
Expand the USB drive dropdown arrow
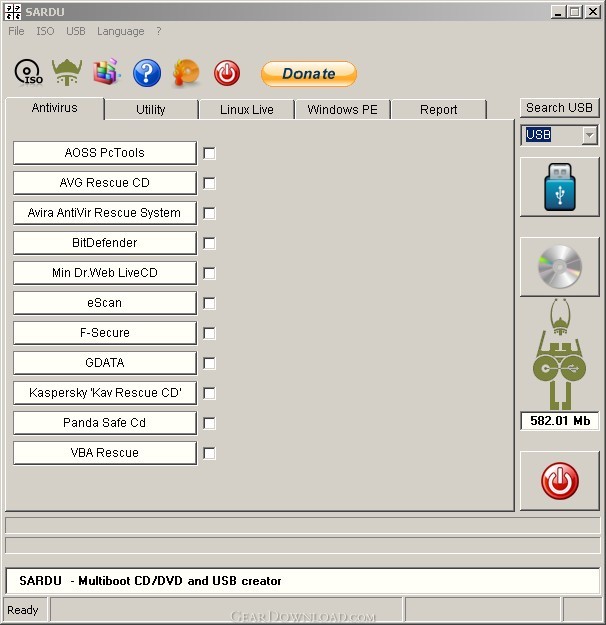pos(589,135)
